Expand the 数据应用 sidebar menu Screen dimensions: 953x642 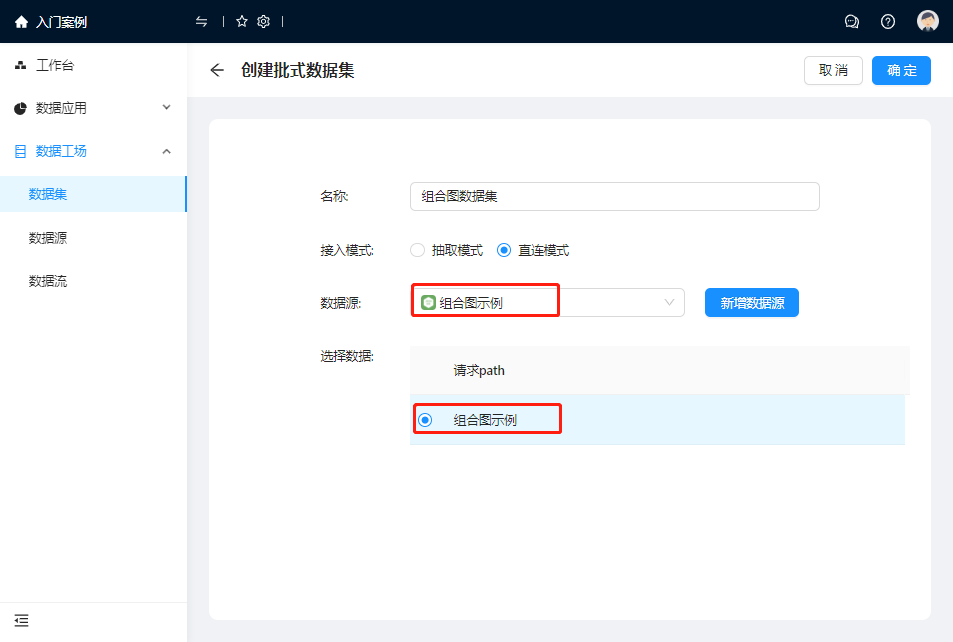coord(93,108)
